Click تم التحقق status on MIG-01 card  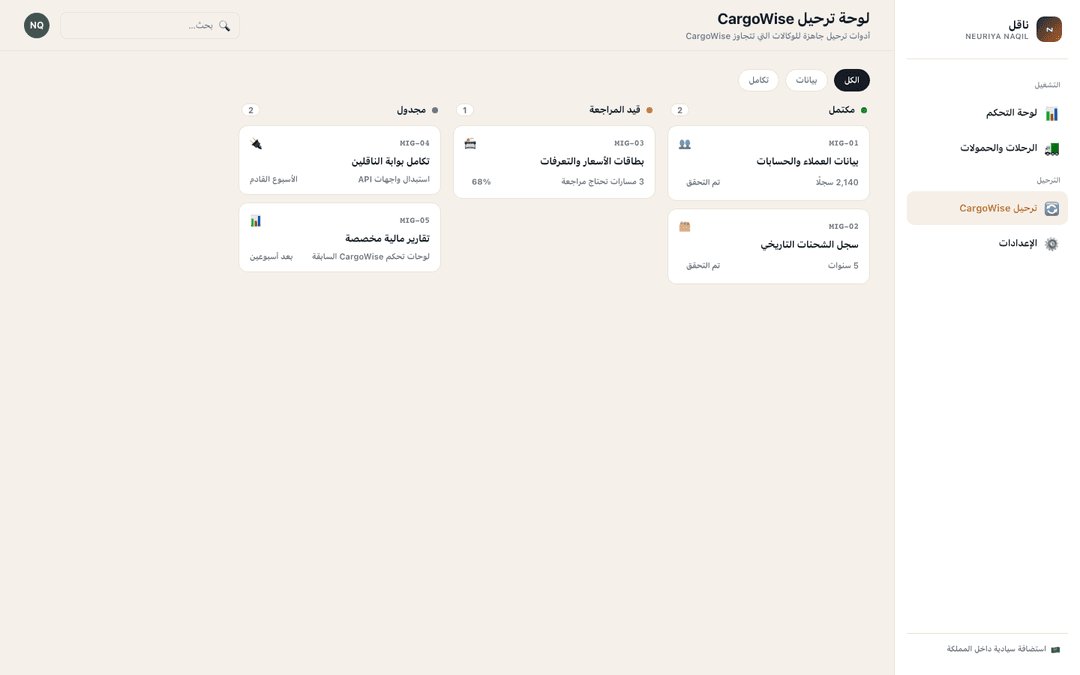click(x=703, y=183)
